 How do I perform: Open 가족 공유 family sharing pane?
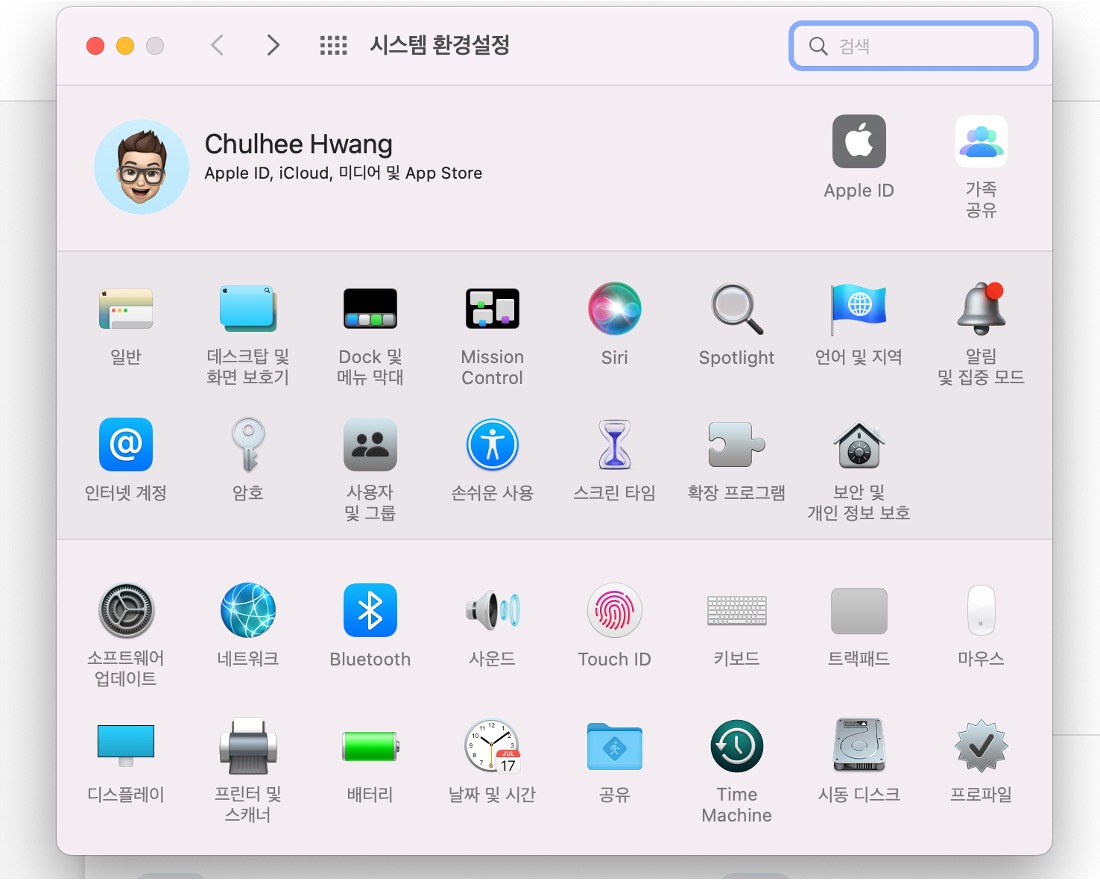(x=981, y=141)
